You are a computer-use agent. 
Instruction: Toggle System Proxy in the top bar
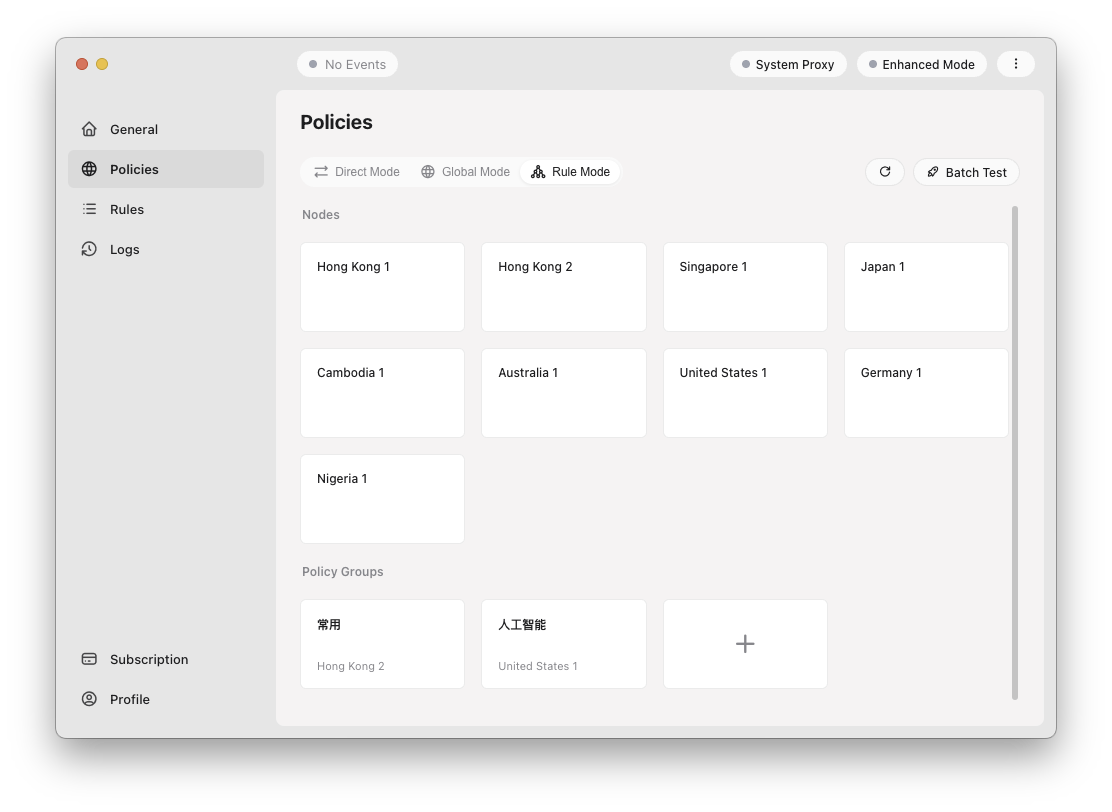click(x=788, y=63)
